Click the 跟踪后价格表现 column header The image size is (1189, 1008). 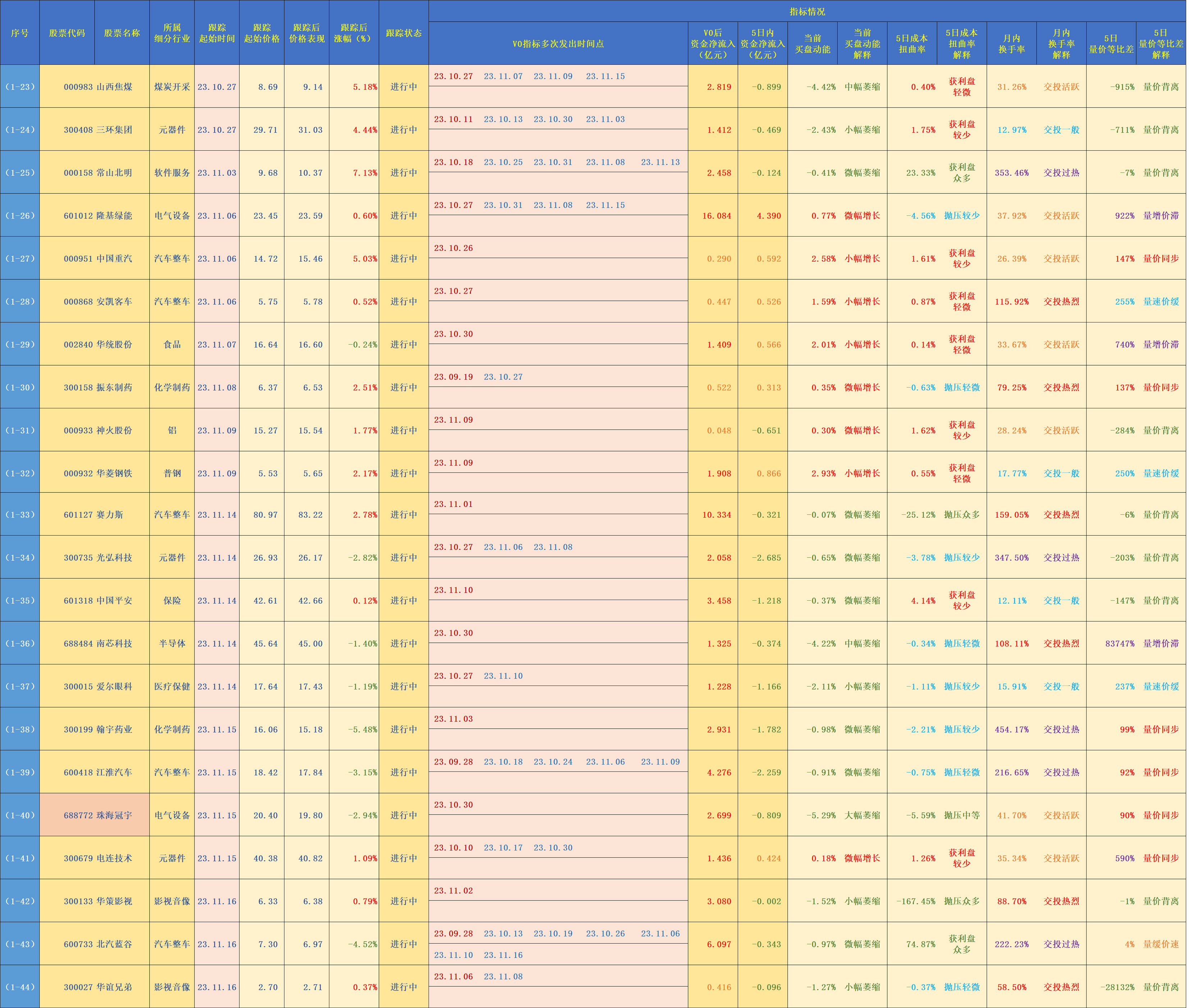tap(307, 33)
